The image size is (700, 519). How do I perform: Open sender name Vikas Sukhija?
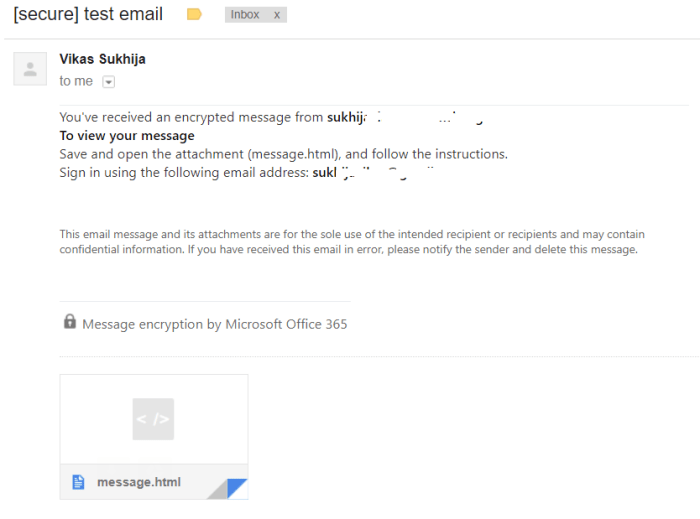coord(102,59)
